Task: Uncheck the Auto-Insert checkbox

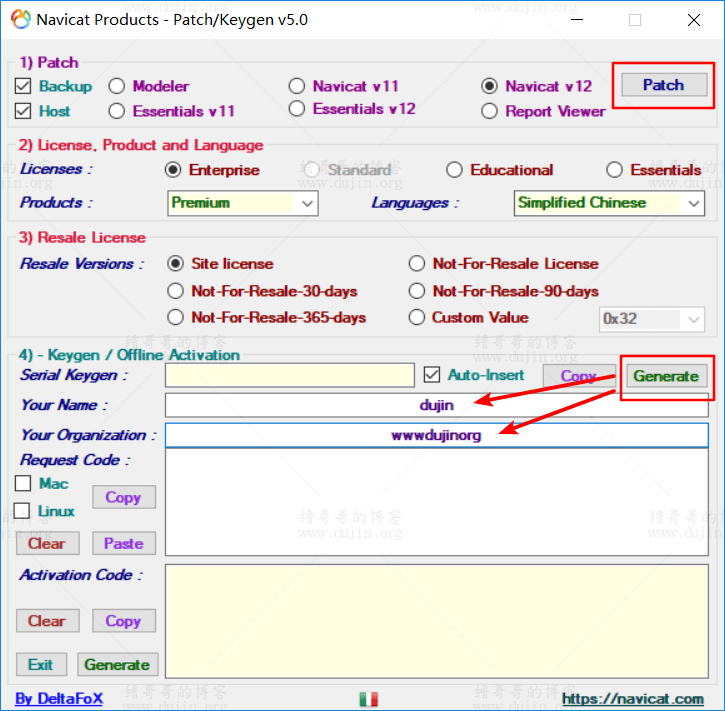Action: click(432, 375)
